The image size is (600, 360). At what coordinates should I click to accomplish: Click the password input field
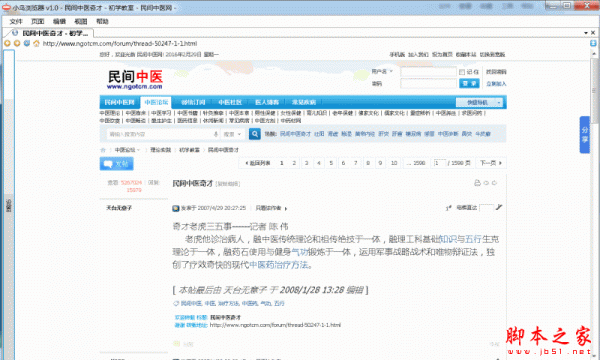(429, 83)
